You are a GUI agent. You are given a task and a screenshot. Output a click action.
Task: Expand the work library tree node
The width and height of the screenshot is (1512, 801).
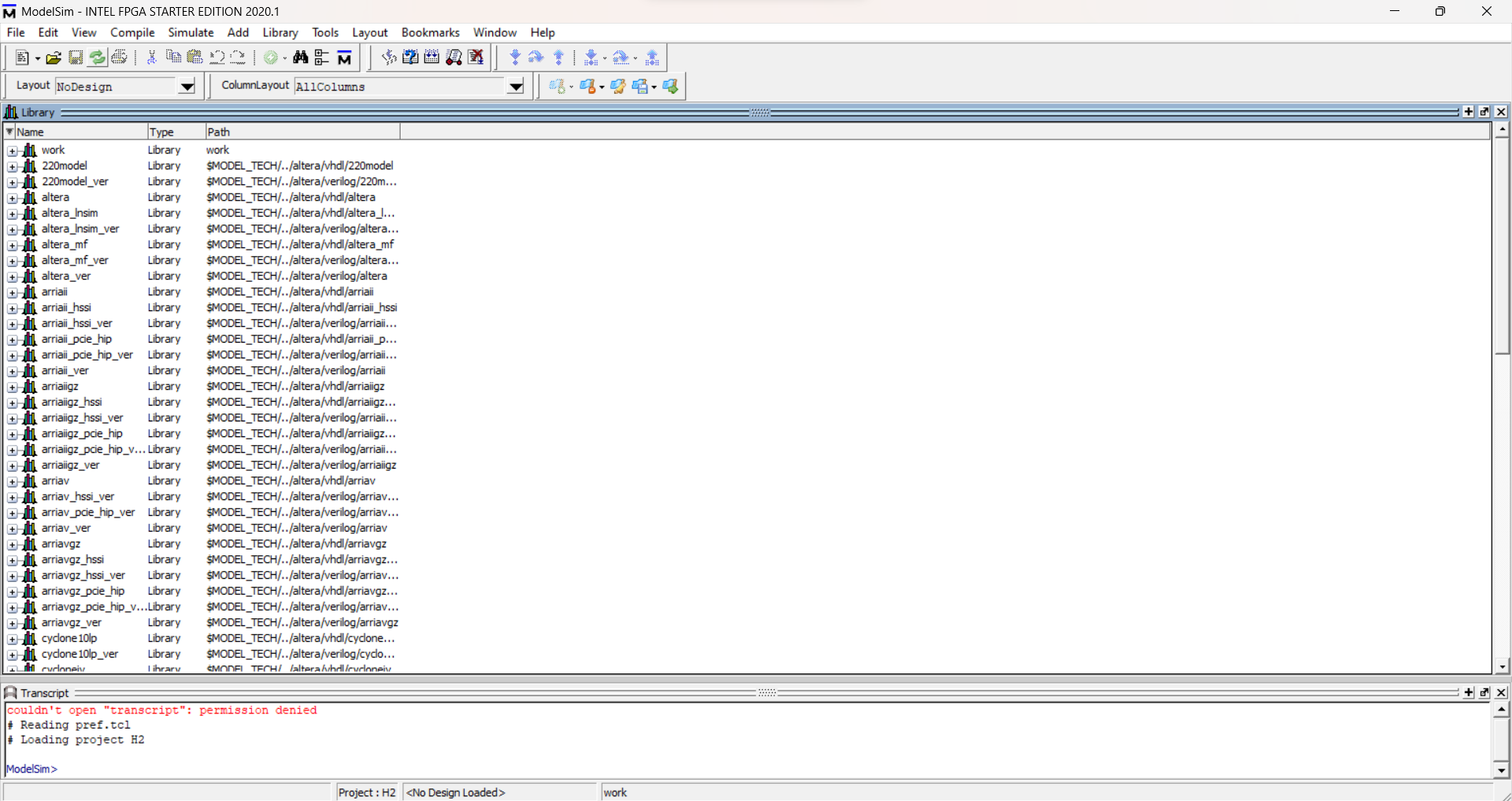click(12, 150)
